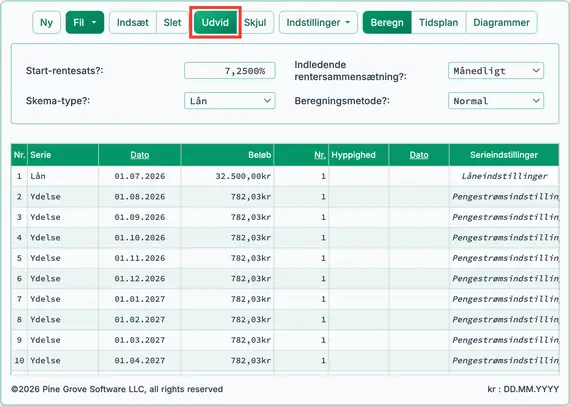
Task: Click date cell 01.01.2027
Action: click(140, 299)
